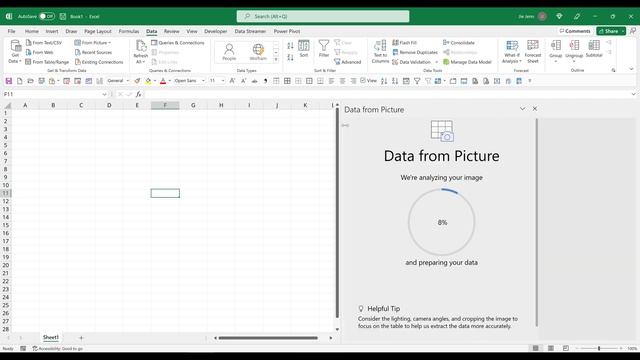Open the Open Sans font dropdown

point(203,81)
